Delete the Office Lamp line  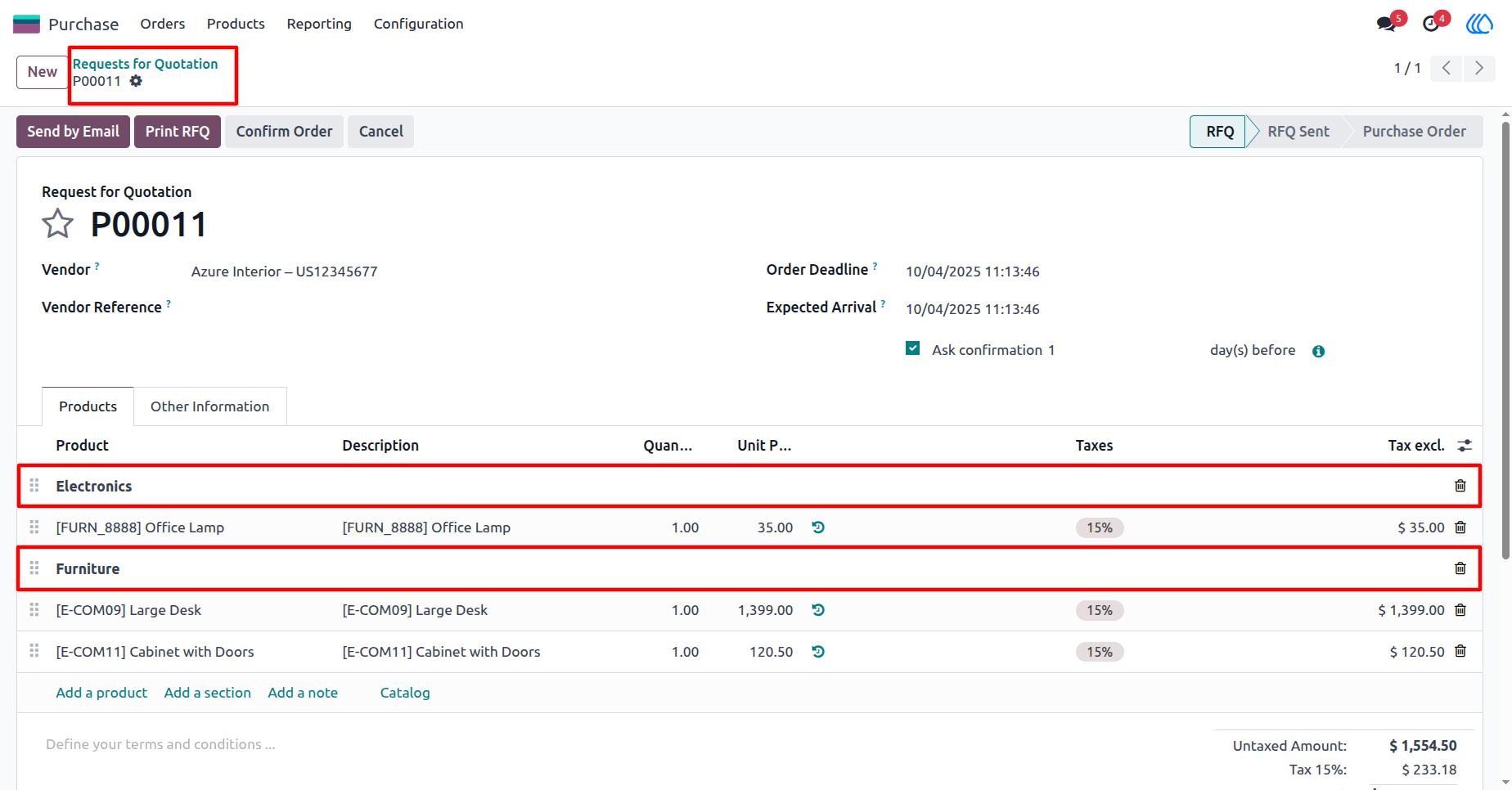coord(1460,527)
